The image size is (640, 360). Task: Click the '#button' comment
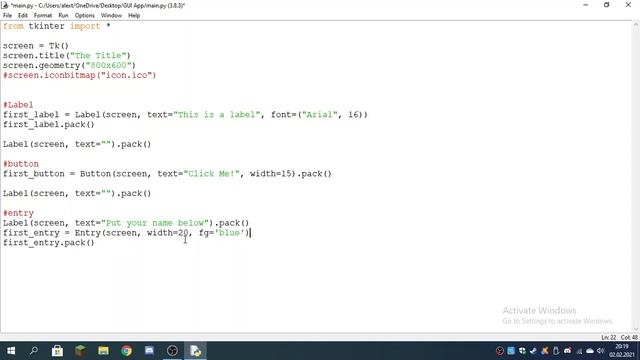coord(21,164)
